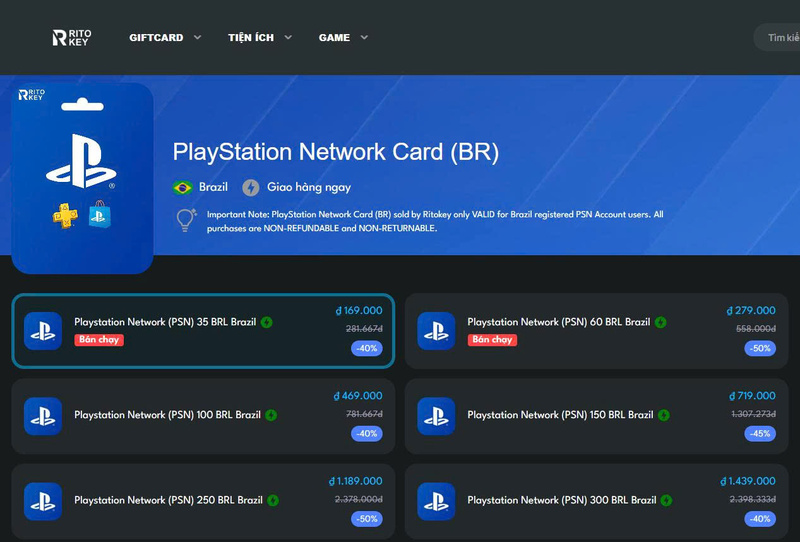Select the PSN 35 BRL Brazil card

click(203, 331)
